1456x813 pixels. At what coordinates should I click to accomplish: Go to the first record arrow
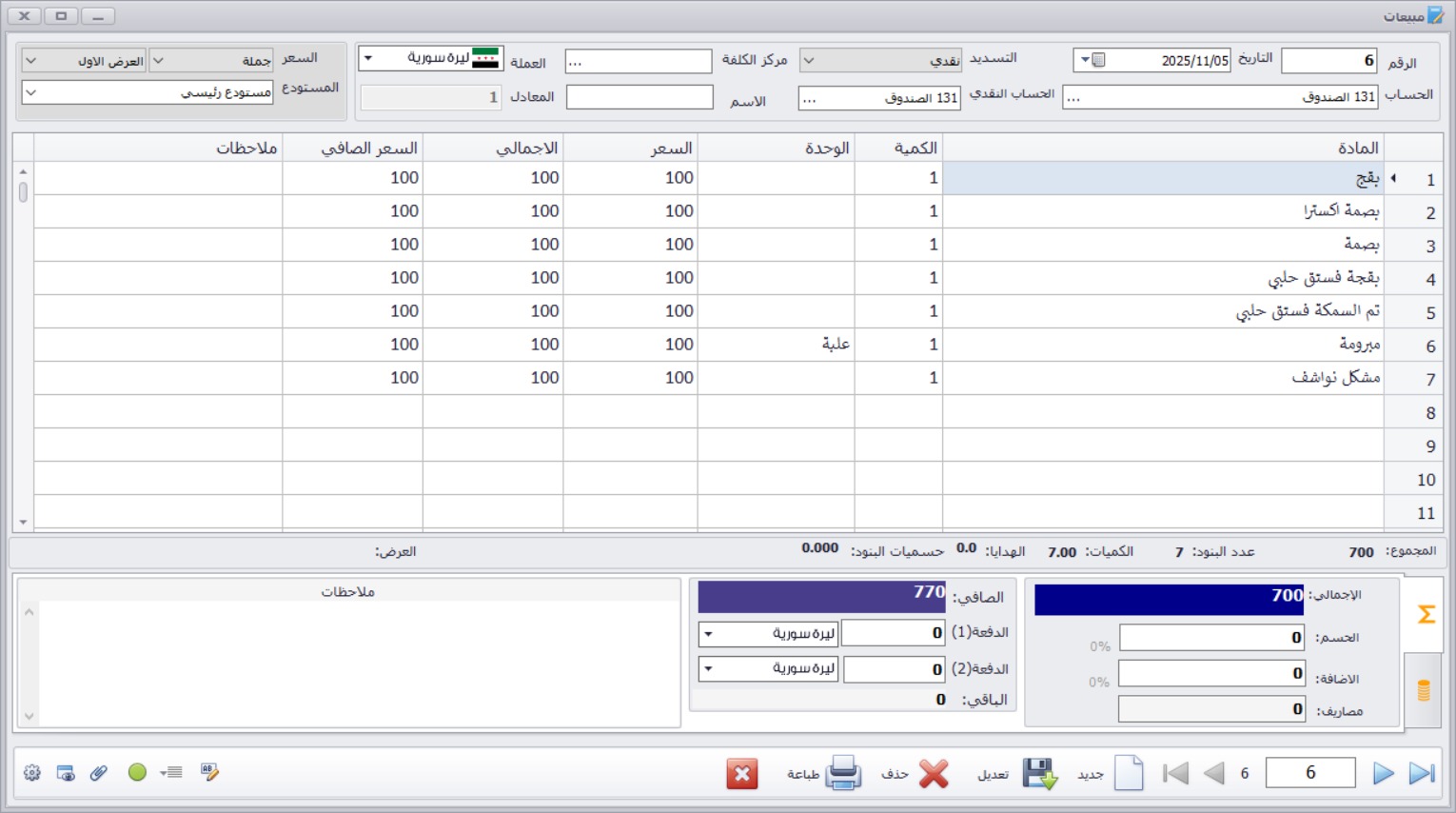(x=1176, y=773)
